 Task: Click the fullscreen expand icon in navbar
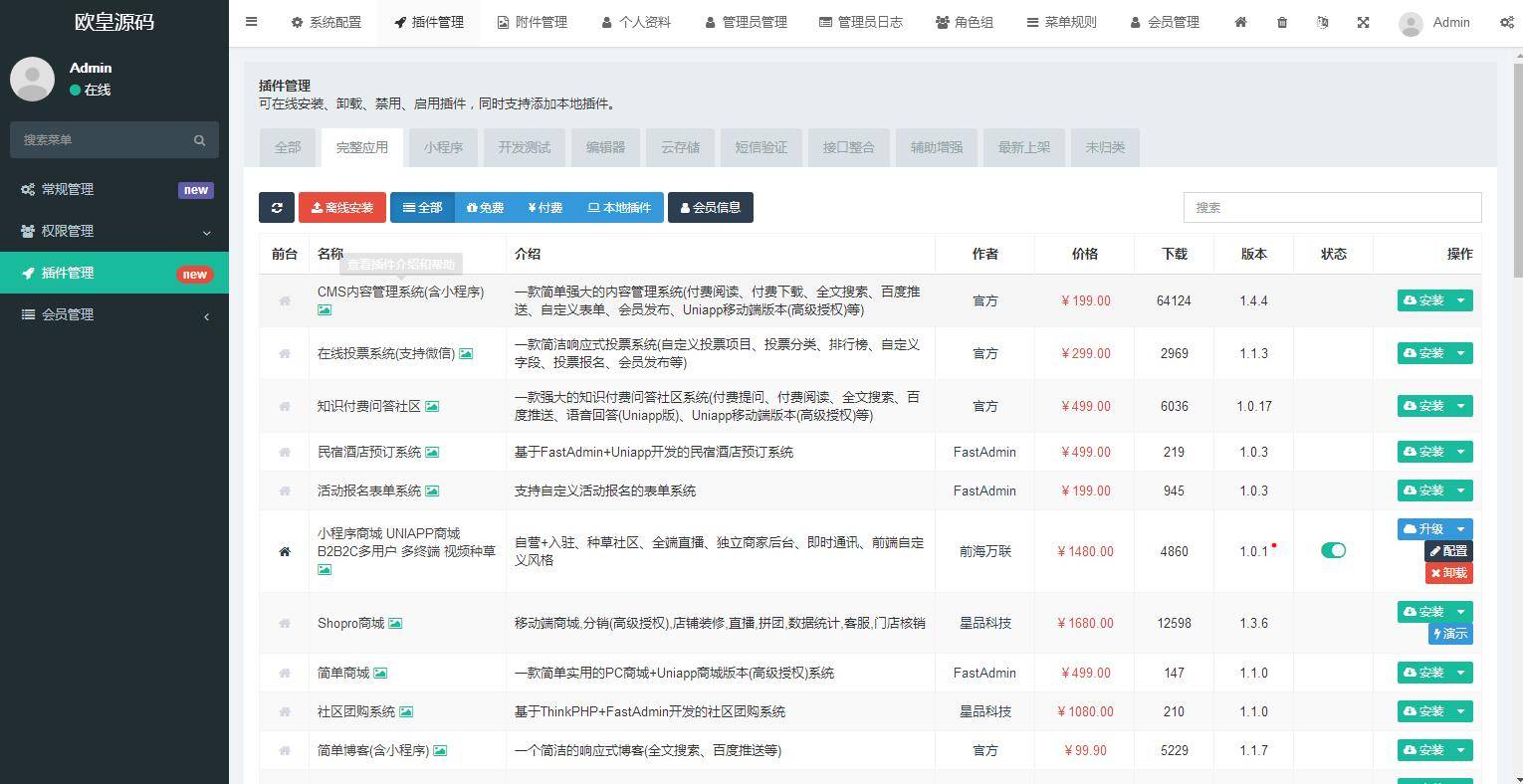(x=1363, y=22)
